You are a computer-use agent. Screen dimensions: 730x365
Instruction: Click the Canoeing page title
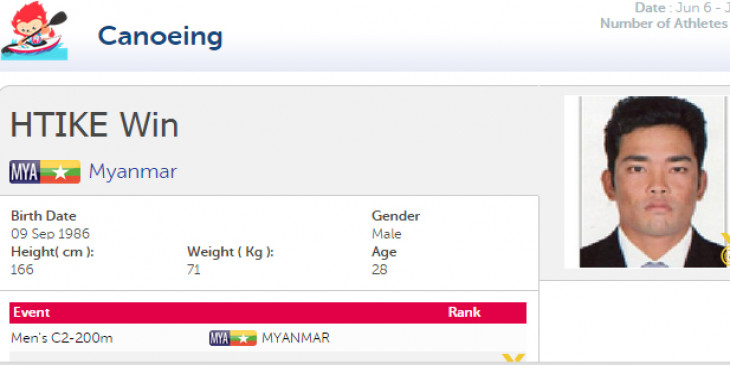pyautogui.click(x=160, y=37)
